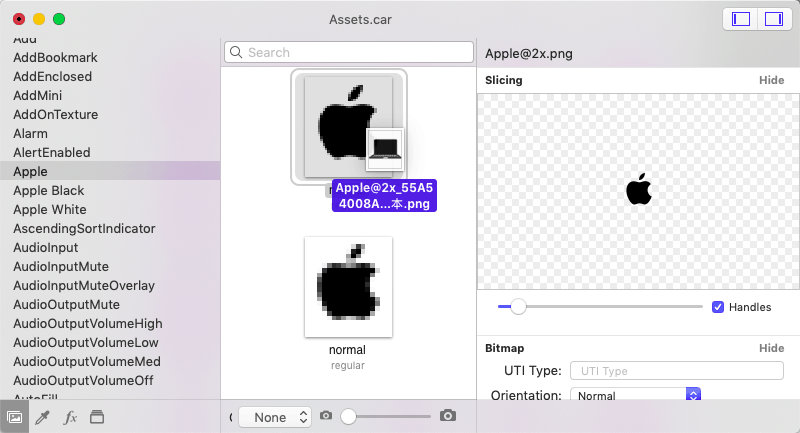
Task: Select the color eyedropper tab icon
Action: tap(42, 417)
